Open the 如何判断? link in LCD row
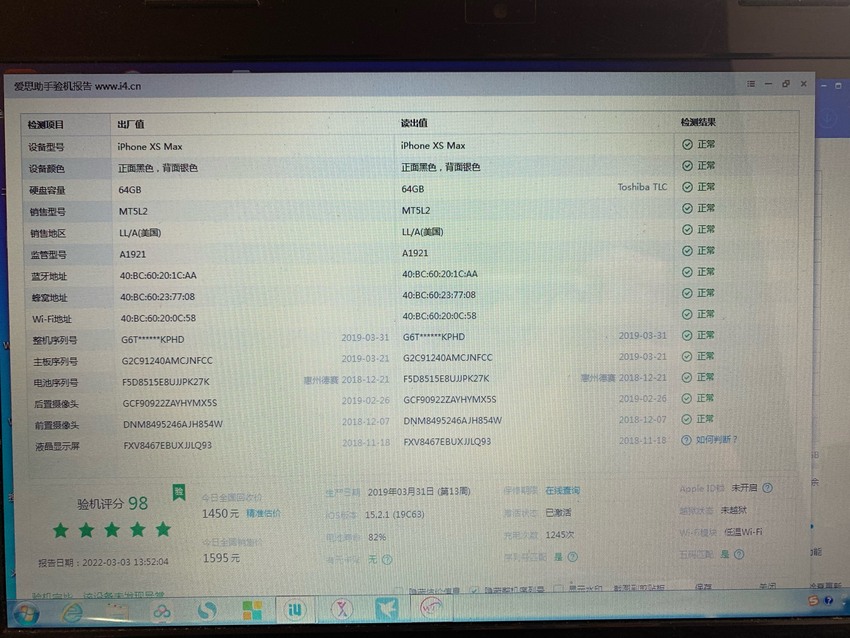Viewport: 850px width, 638px height. click(717, 439)
